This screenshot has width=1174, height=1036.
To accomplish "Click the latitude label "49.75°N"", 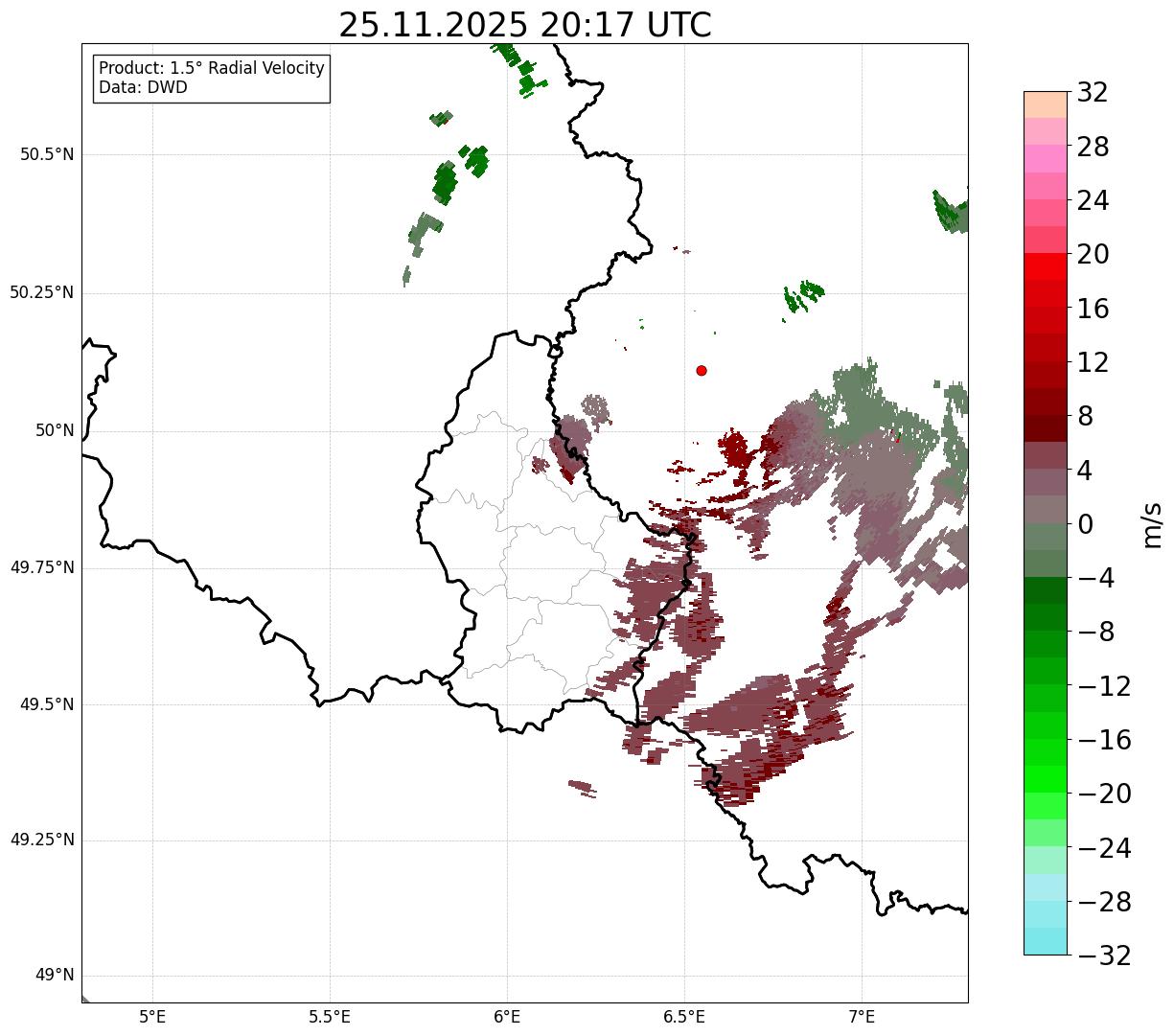I will pyautogui.click(x=42, y=567).
